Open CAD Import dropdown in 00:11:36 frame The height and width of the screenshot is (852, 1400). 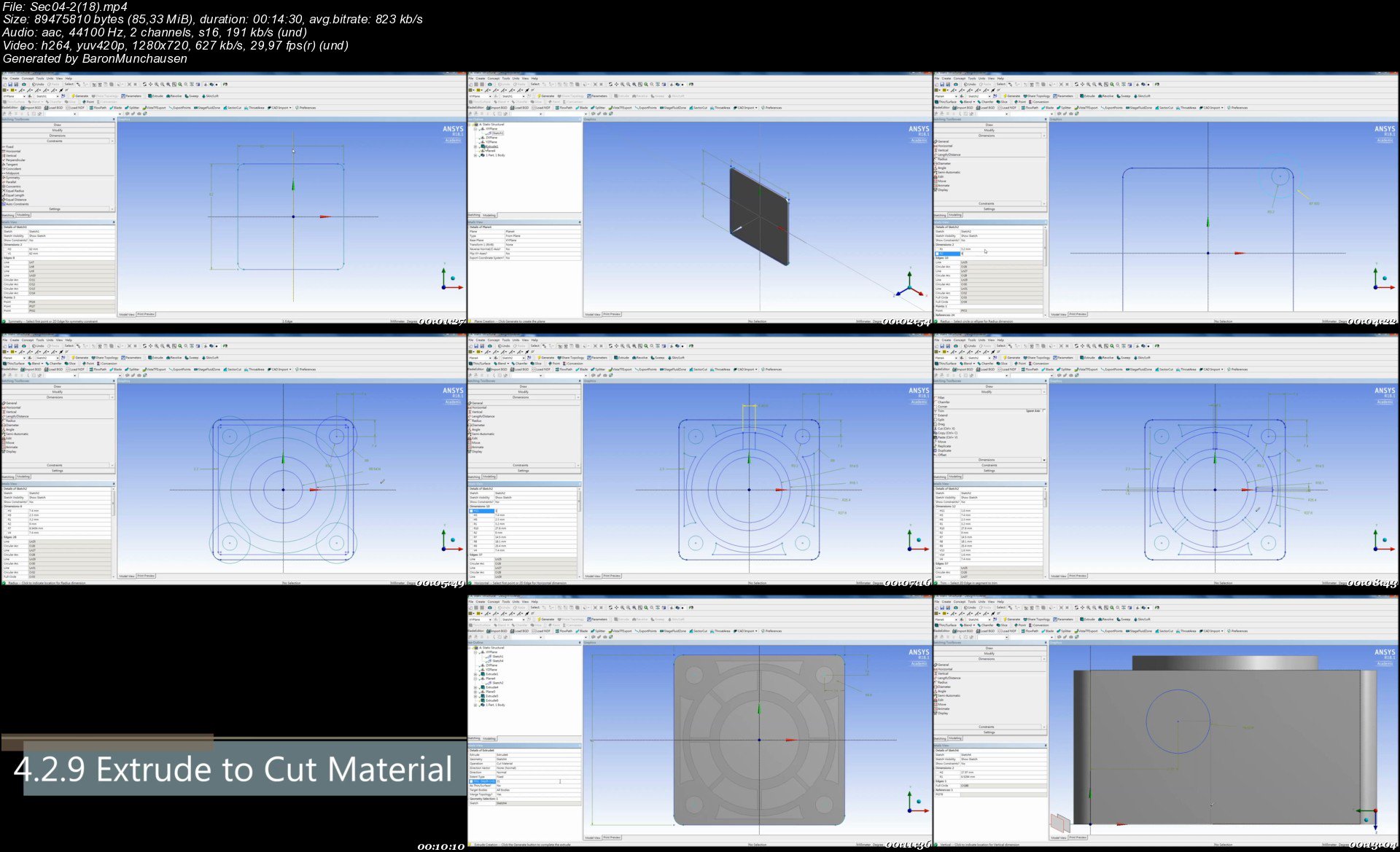coord(747,630)
